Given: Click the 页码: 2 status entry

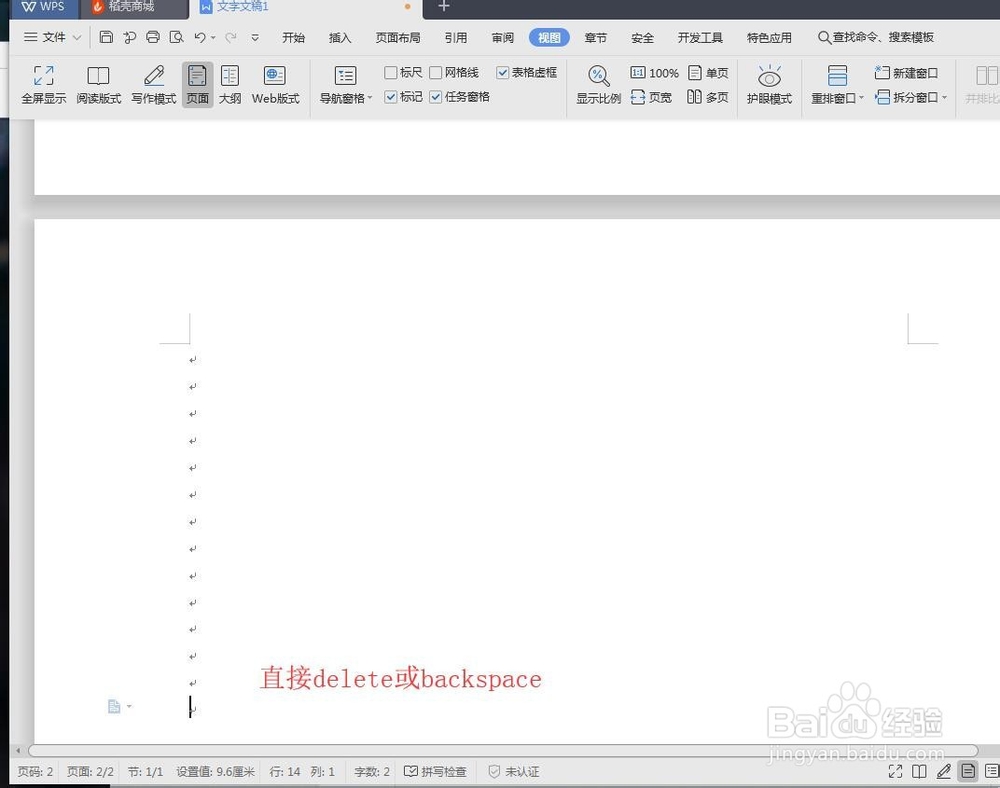Looking at the screenshot, I should point(35,771).
